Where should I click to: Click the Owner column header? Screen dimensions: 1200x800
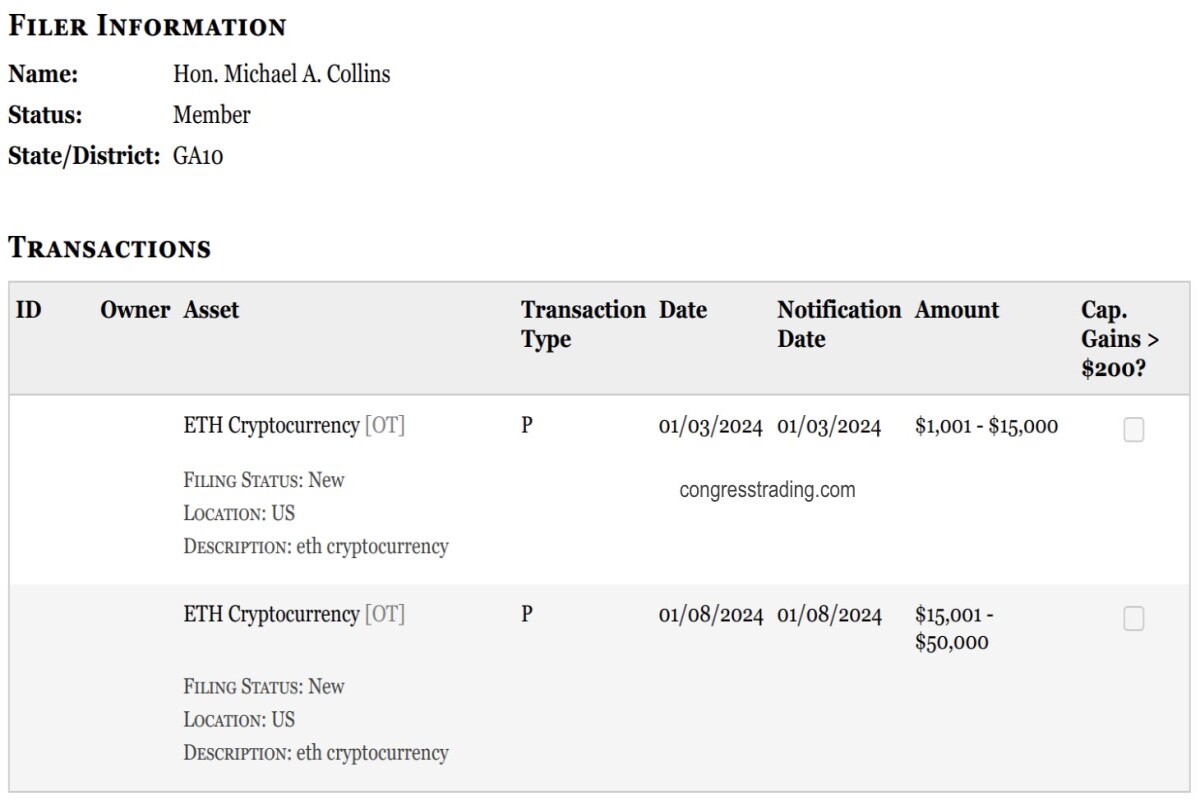tap(135, 310)
